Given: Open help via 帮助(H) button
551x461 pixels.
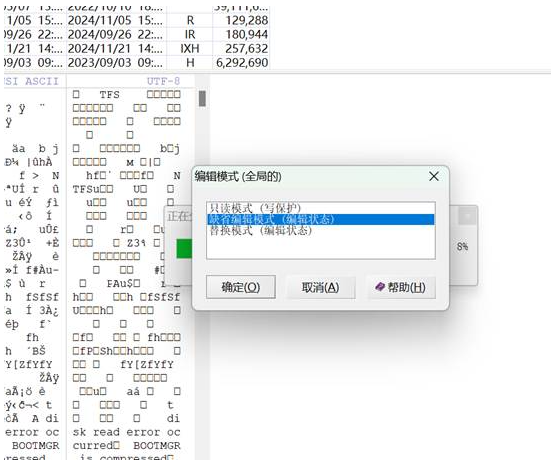Looking at the screenshot, I should coord(401,287).
